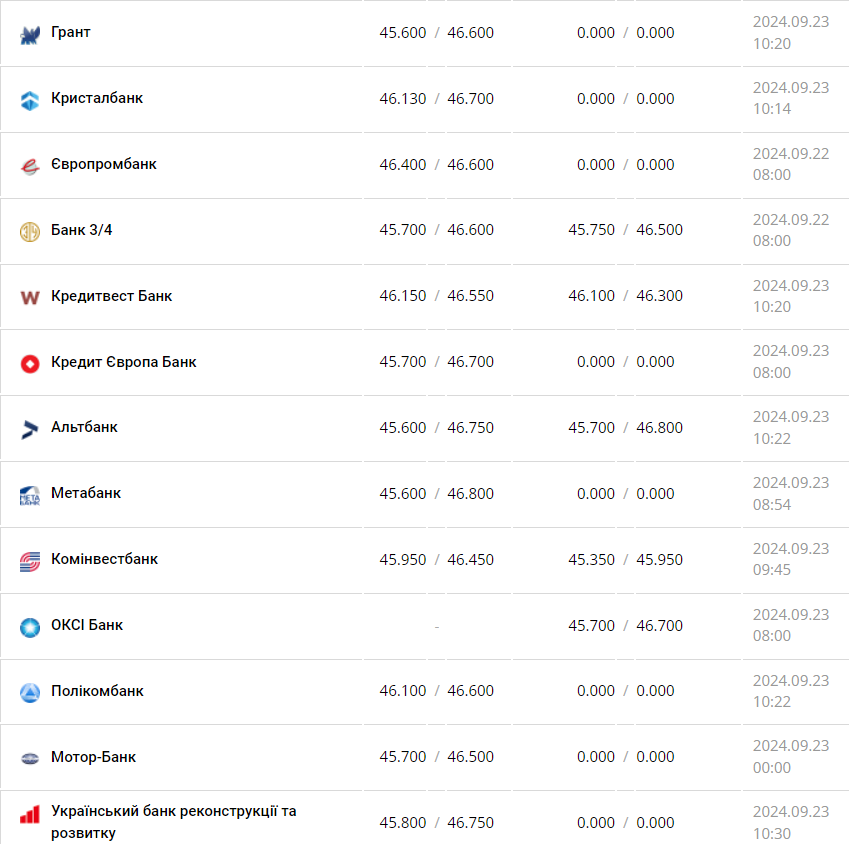Click the Європромбанк logo icon
849x844 pixels.
coord(29,166)
